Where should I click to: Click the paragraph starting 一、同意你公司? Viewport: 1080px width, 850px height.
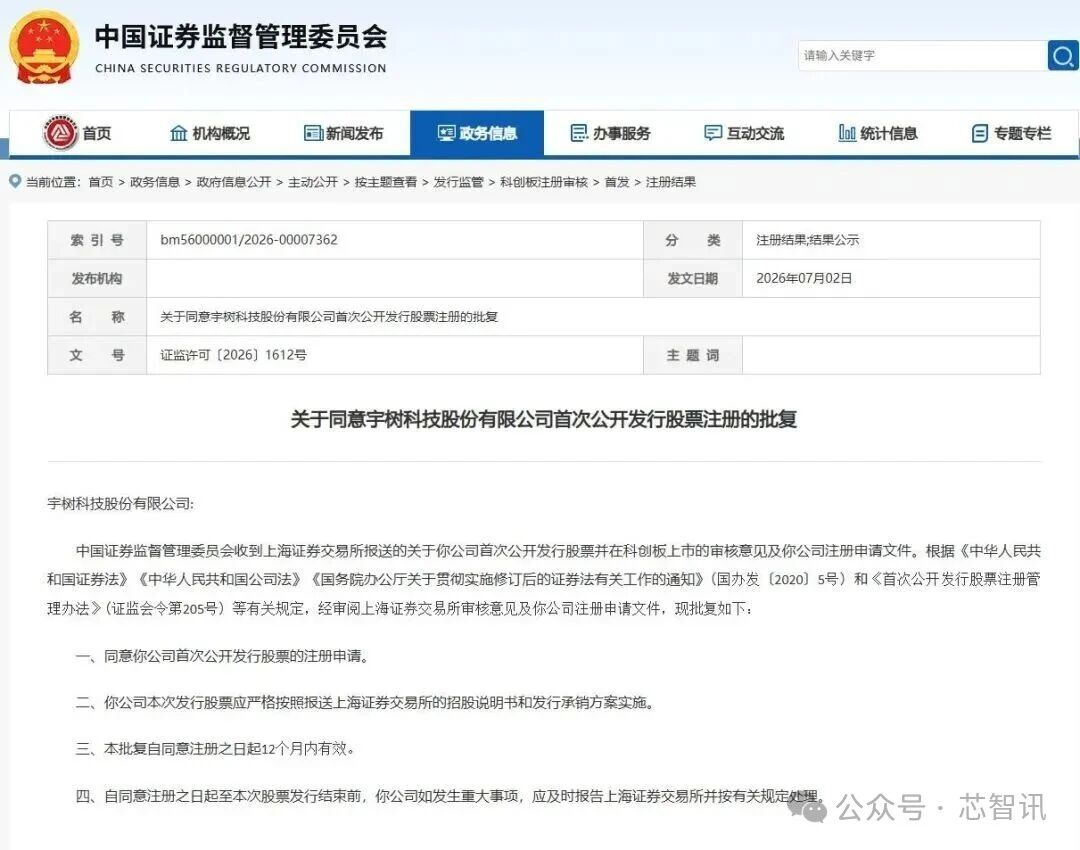(222, 656)
